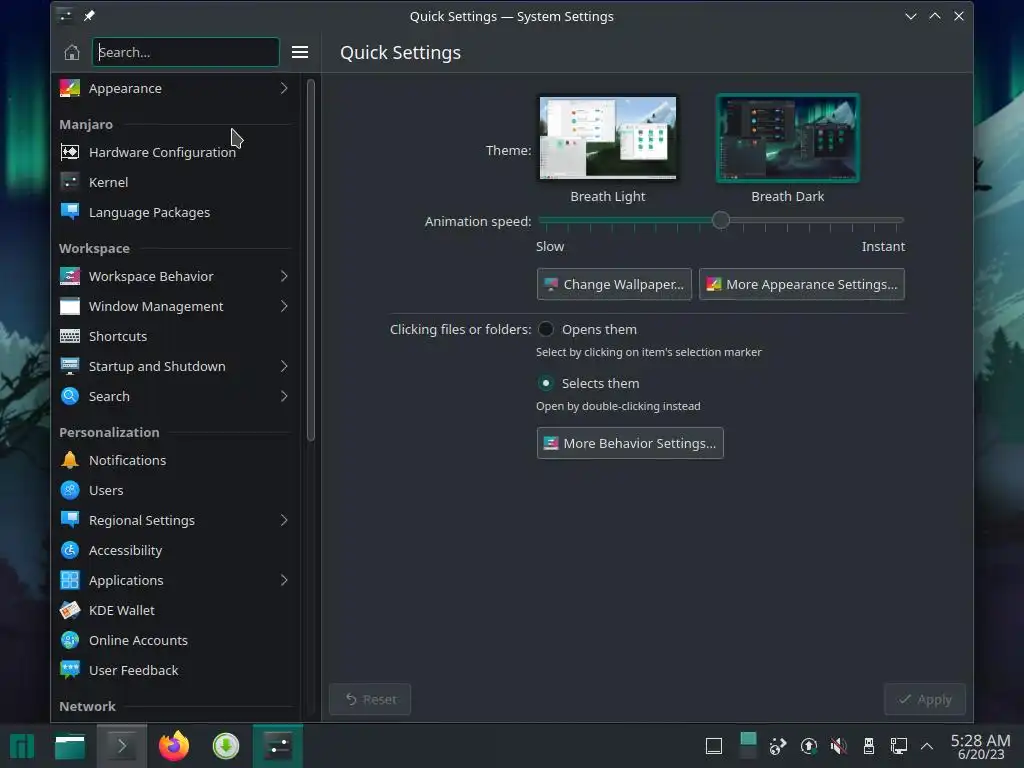This screenshot has height=768, width=1024.
Task: Click the Notifications bell icon
Action: coord(70,460)
